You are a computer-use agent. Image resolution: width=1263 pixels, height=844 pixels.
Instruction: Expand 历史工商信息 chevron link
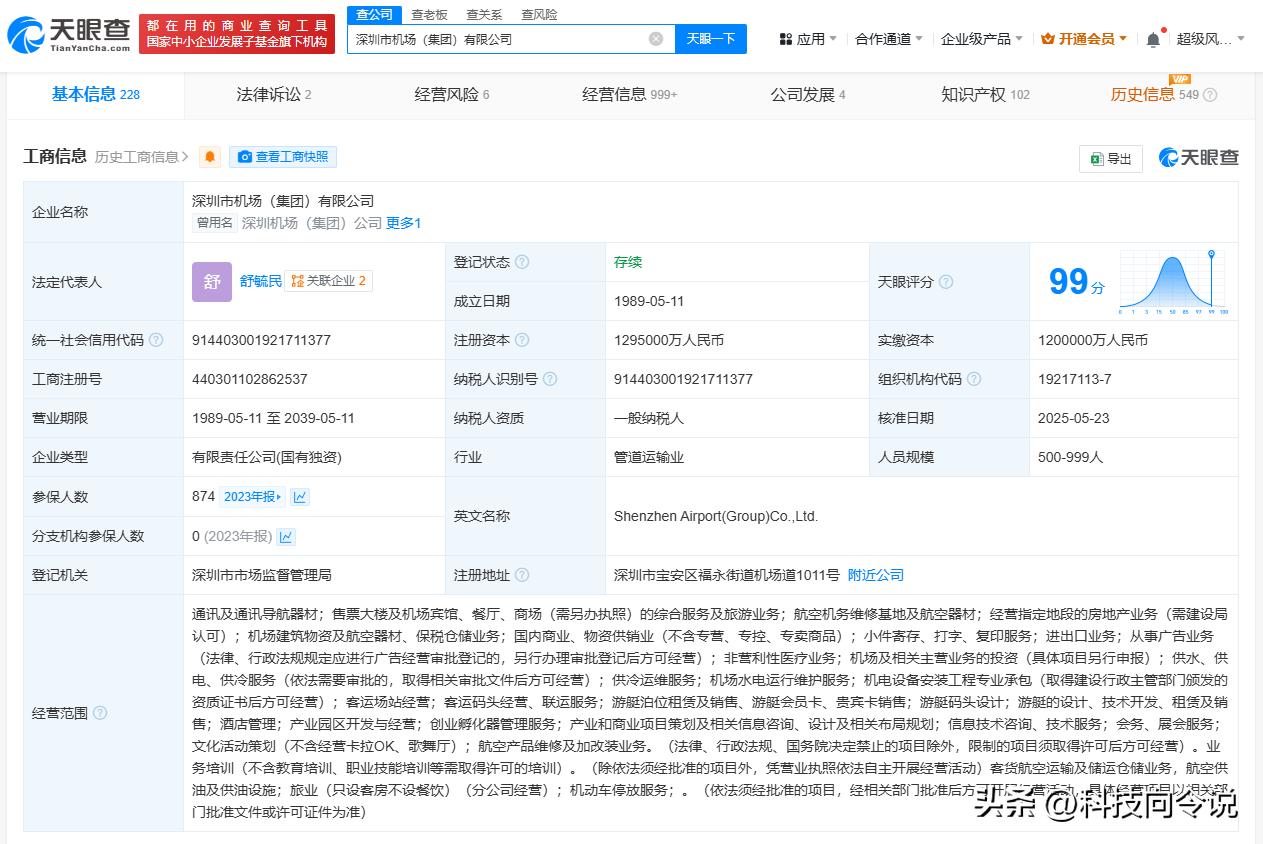[x=142, y=157]
